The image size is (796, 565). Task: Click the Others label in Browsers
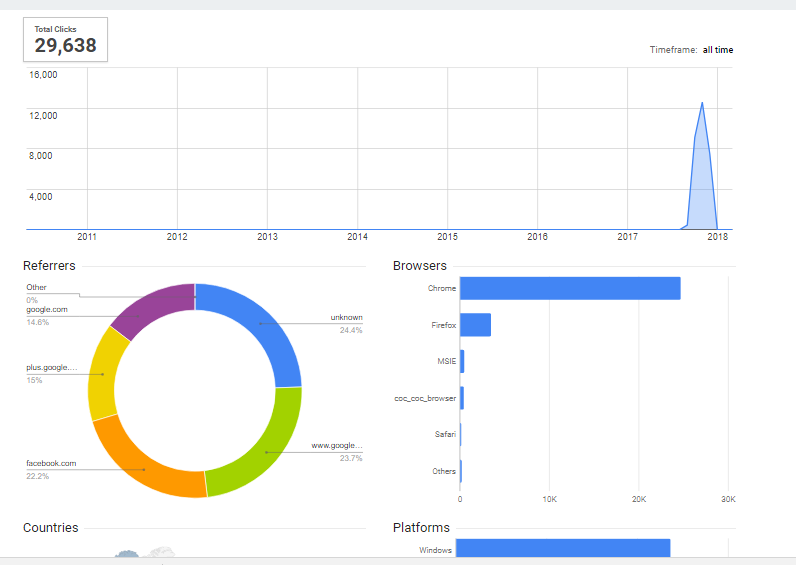tap(444, 471)
